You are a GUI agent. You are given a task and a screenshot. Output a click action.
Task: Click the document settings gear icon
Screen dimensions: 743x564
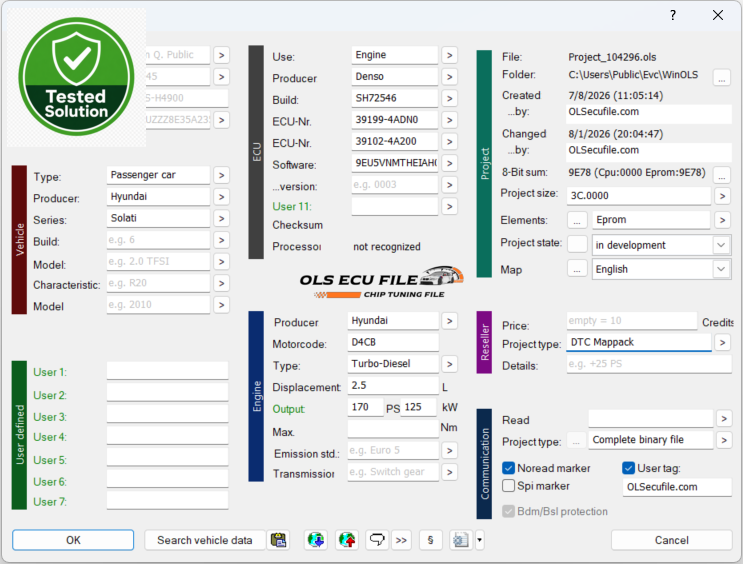pos(461,540)
